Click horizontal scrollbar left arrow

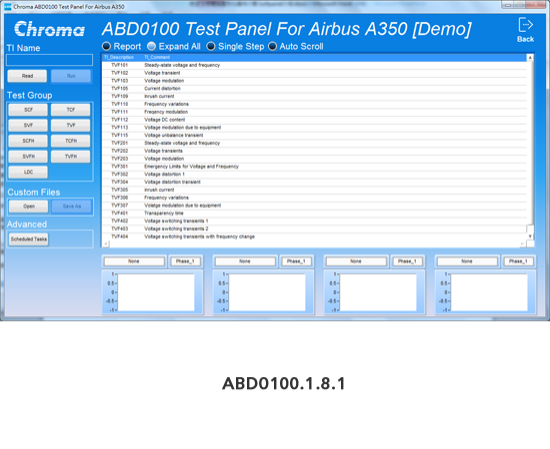pos(106,244)
